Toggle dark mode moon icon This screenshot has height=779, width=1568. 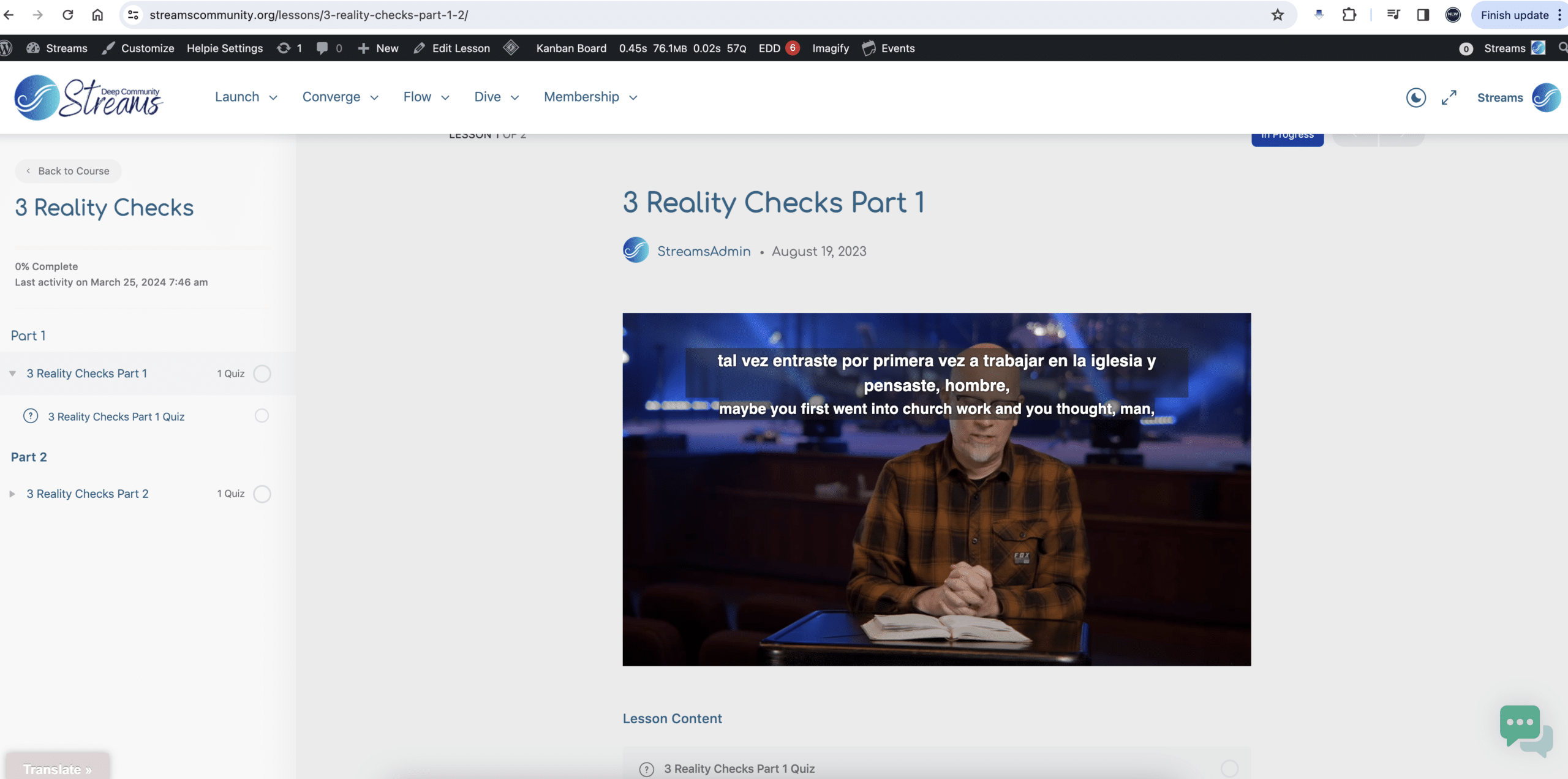click(1415, 97)
